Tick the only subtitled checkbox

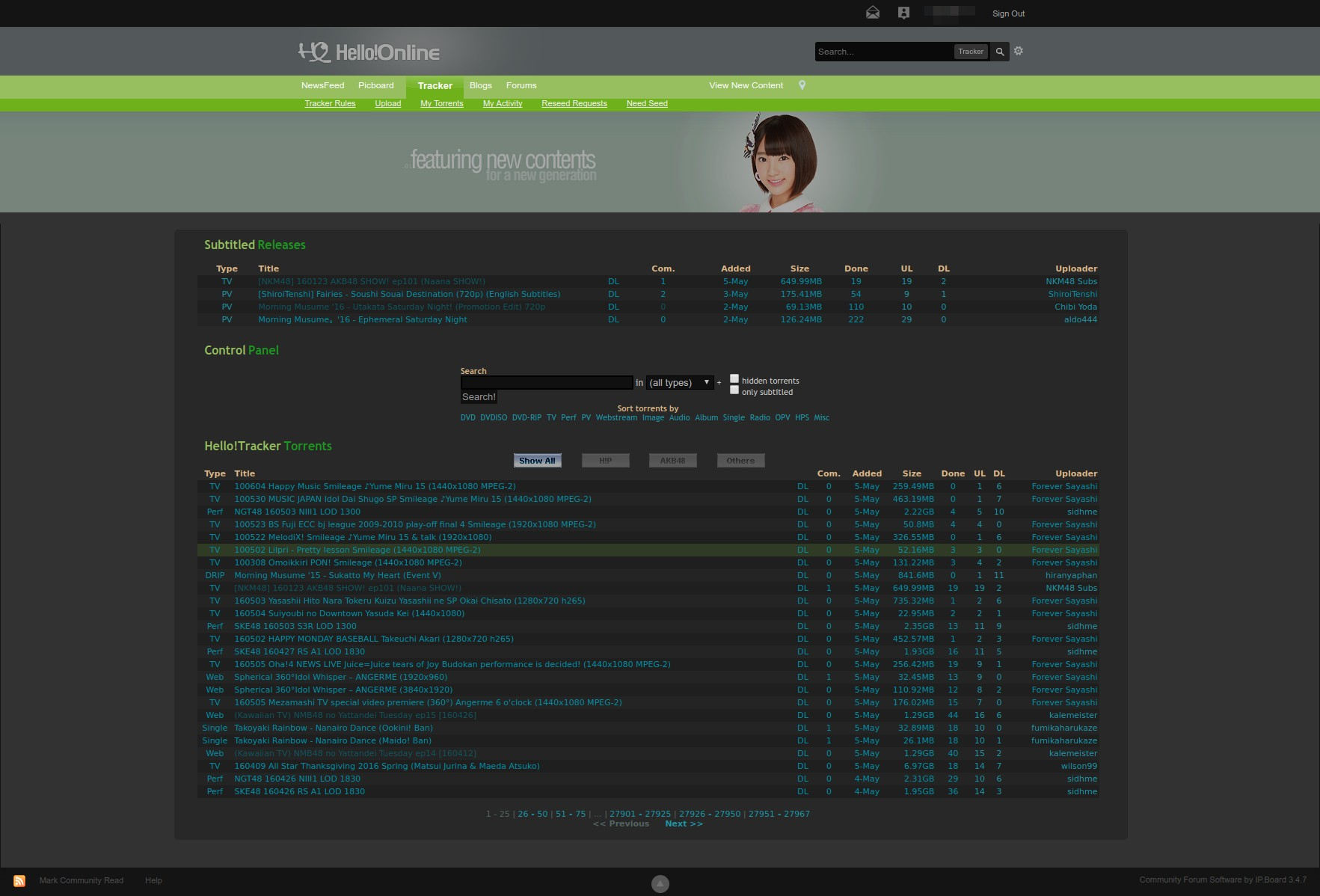pos(734,390)
